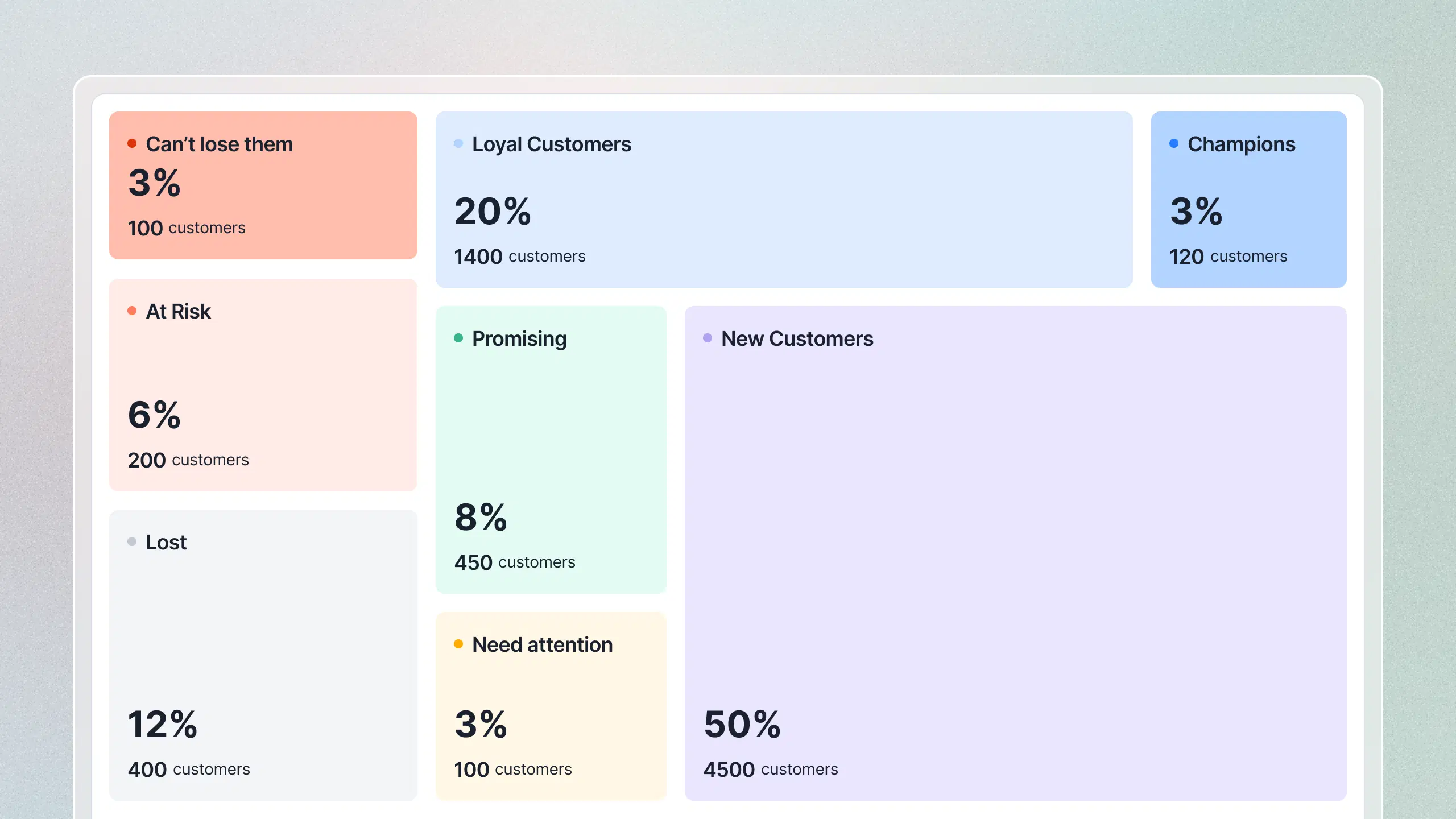Image resolution: width=1456 pixels, height=819 pixels.
Task: Click the light blue dot beside Loyal Customers
Action: click(458, 143)
